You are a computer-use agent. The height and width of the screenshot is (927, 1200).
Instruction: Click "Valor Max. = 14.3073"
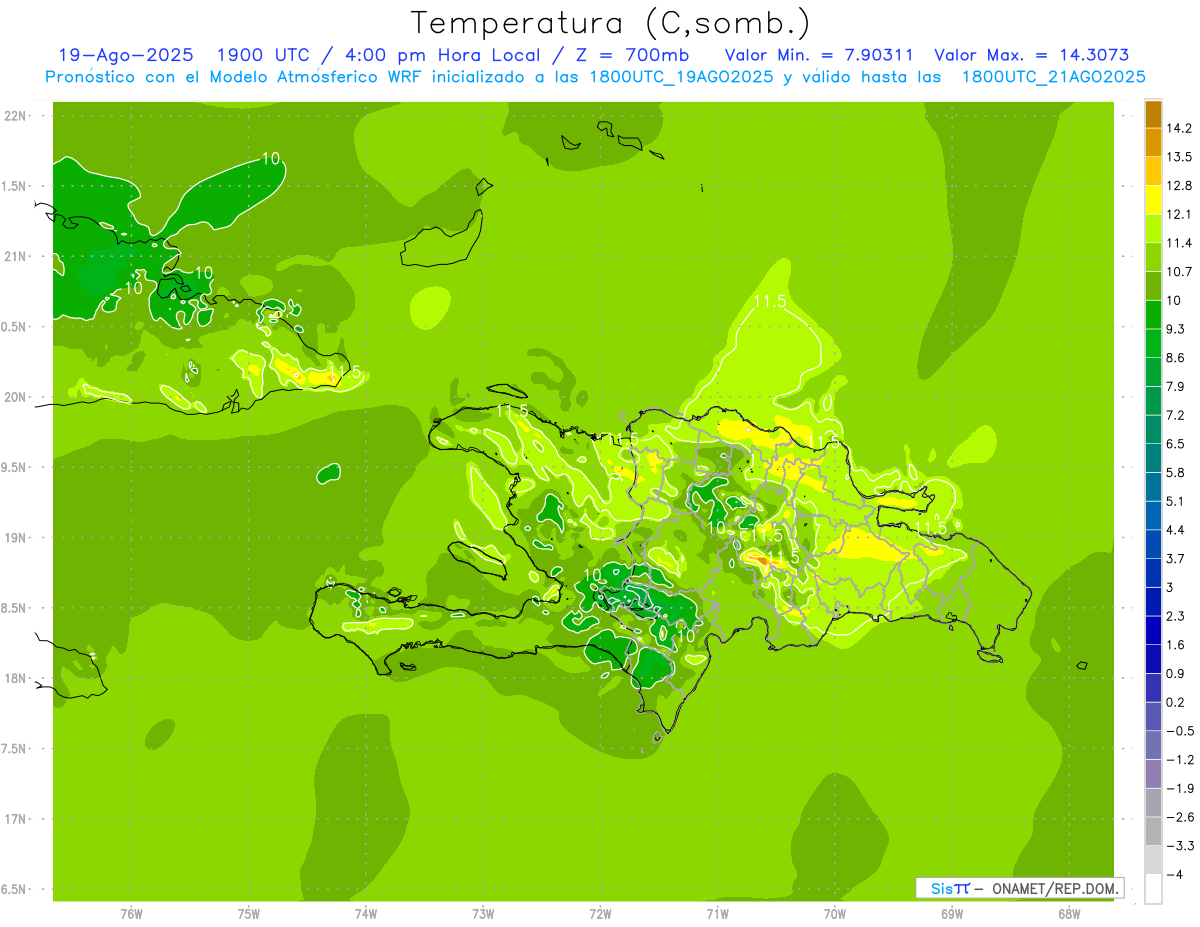(1031, 55)
